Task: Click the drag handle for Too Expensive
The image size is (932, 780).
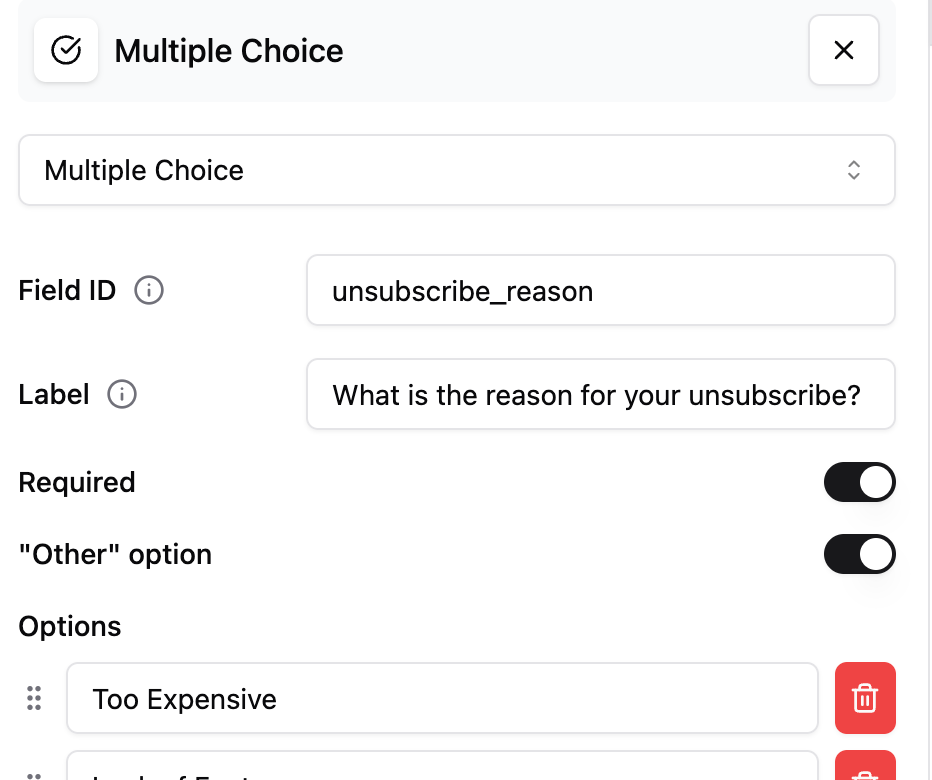Action: [34, 698]
